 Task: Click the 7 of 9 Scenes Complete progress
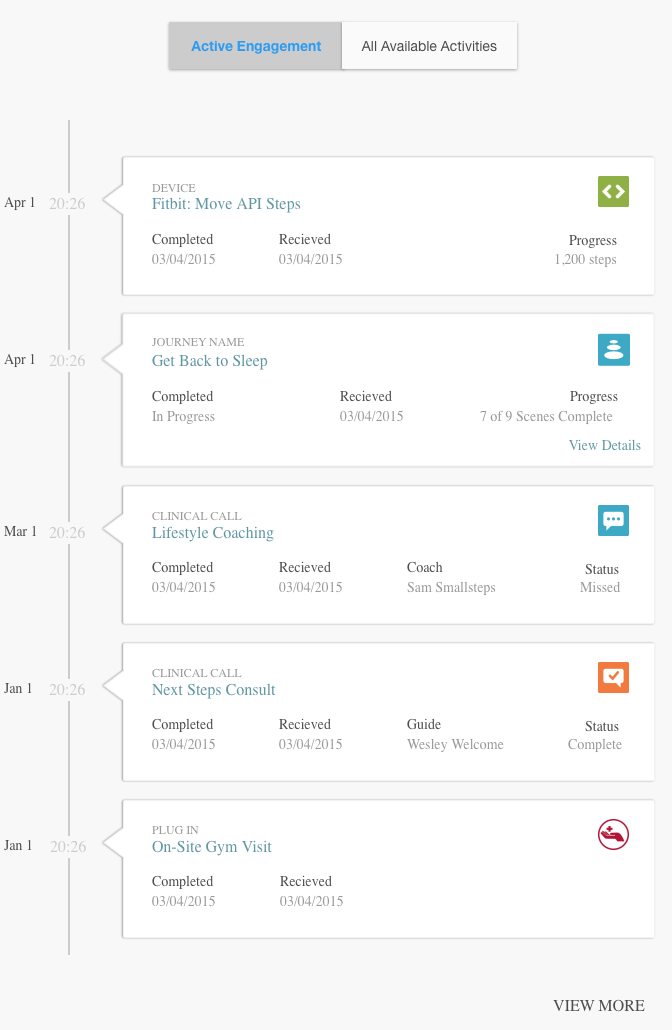(x=546, y=416)
